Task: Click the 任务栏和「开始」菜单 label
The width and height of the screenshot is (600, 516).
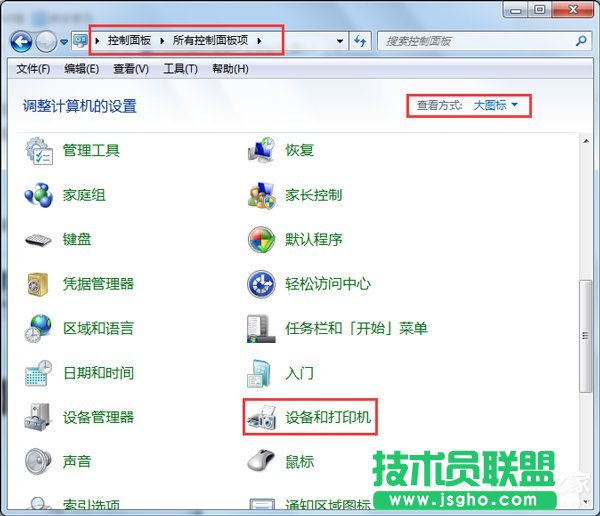Action: 356,328
